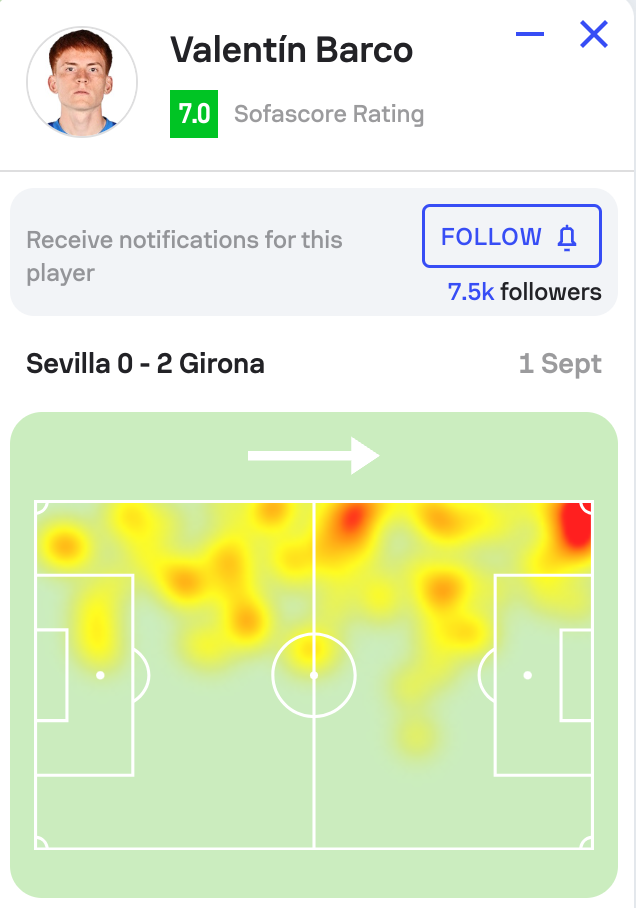Click the minimize dash icon
The width and height of the screenshot is (636, 908).
pyautogui.click(x=530, y=35)
